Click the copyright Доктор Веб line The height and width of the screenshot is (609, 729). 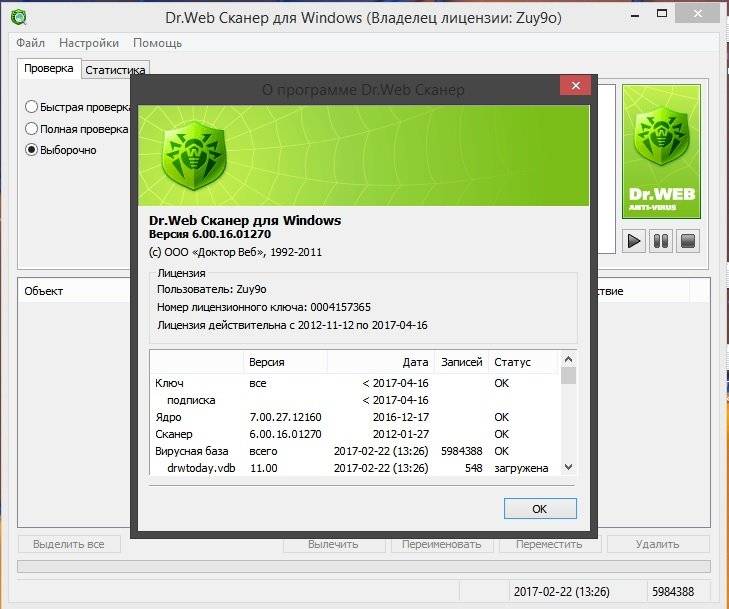click(235, 252)
